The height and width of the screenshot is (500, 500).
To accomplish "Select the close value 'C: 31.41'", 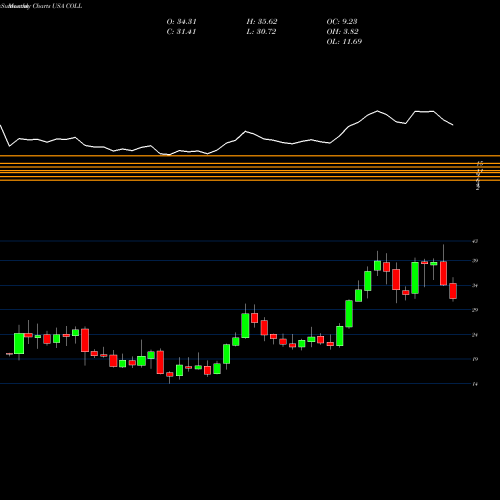I will 181,32.
